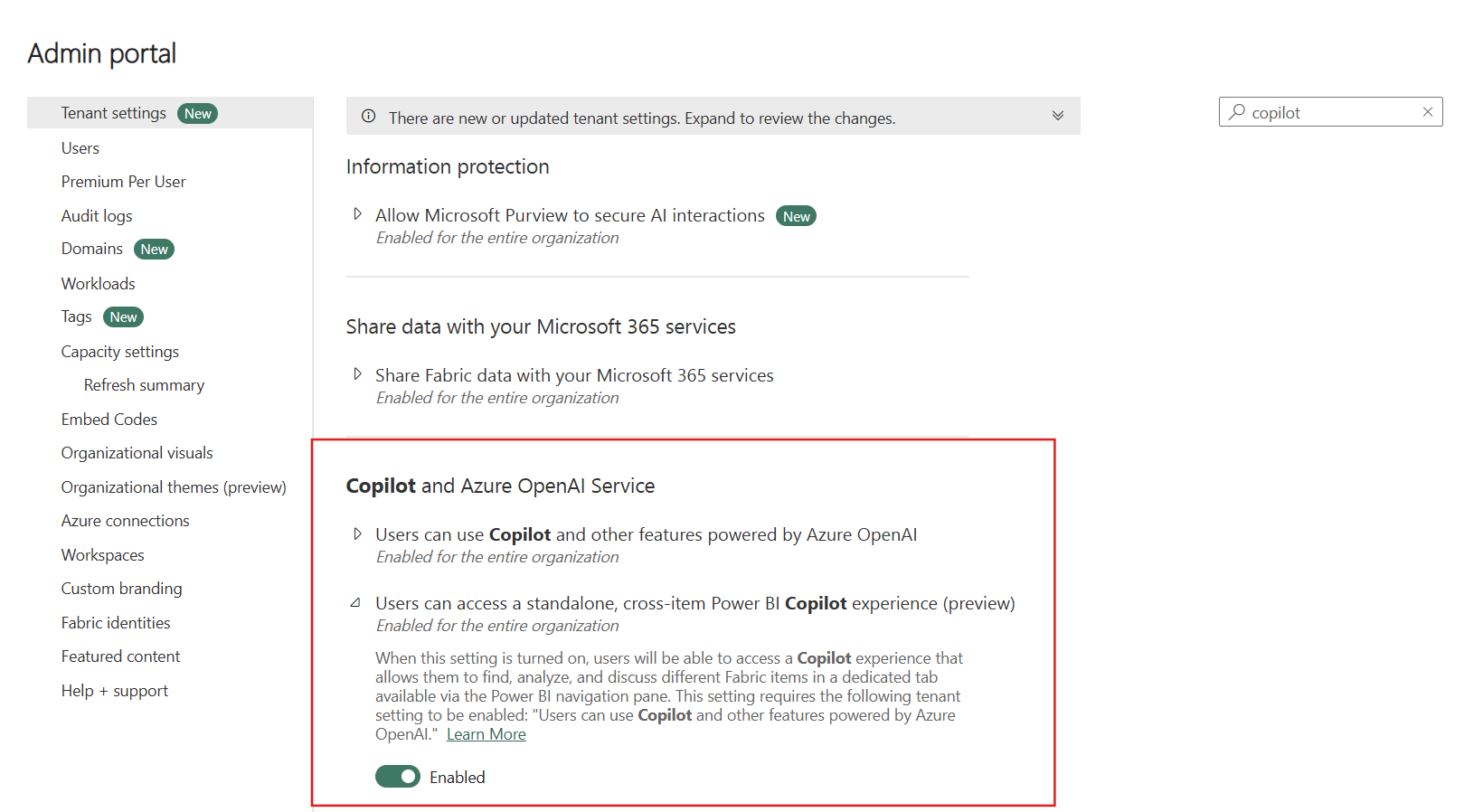Image resolution: width=1483 pixels, height=812 pixels.
Task: Click the "Enabled" label beside the toggle
Action: click(x=458, y=778)
